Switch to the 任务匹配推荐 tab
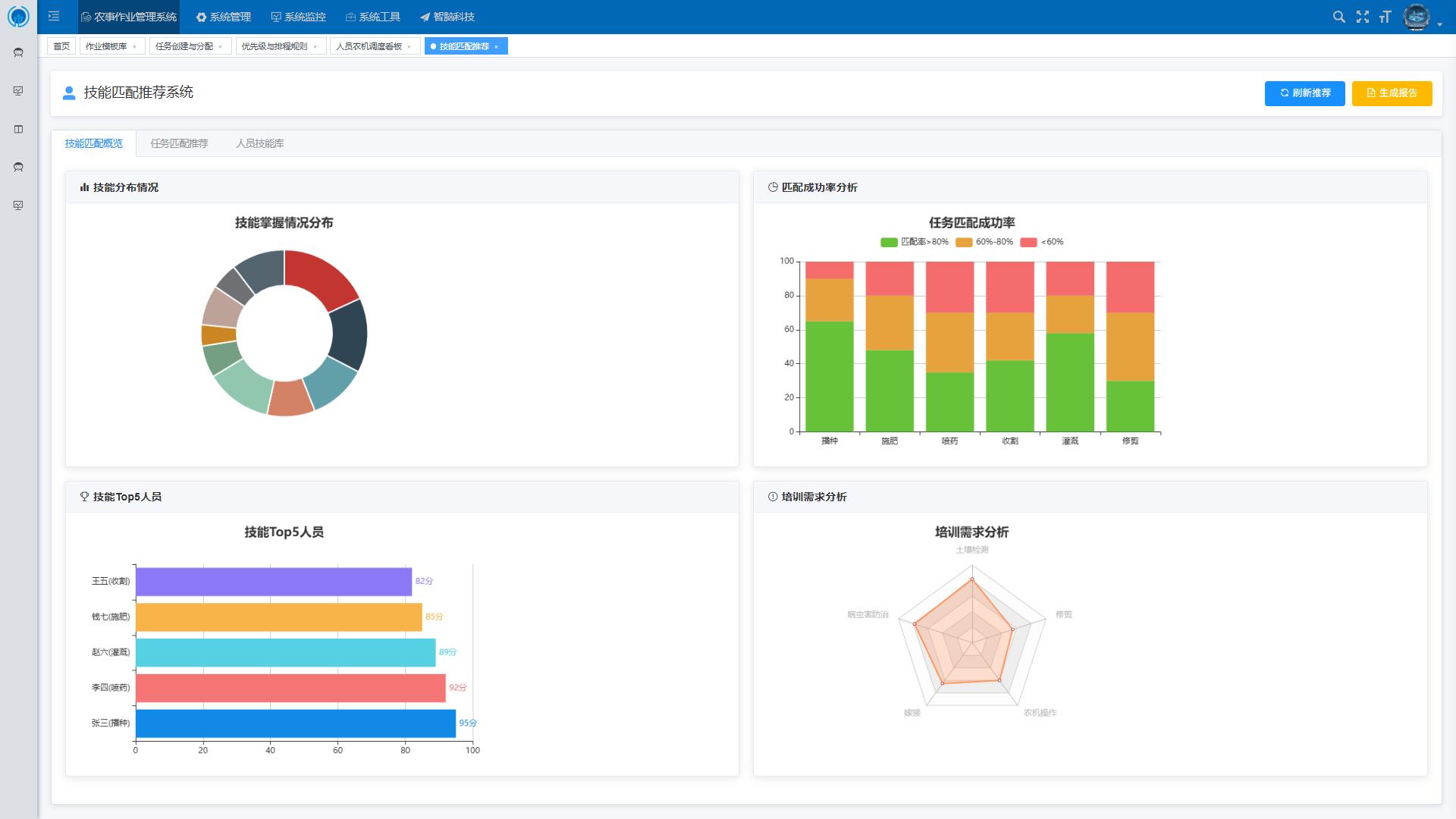Viewport: 1456px width, 819px height. tap(179, 143)
